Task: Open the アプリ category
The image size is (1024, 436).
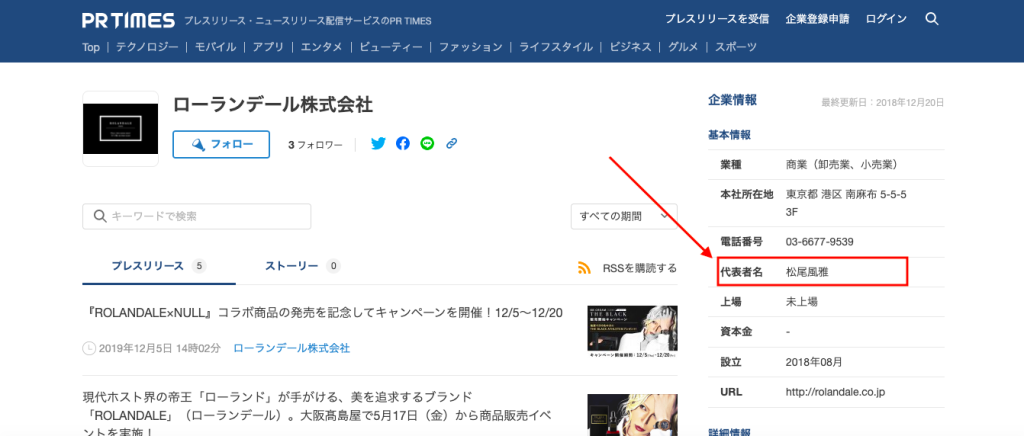Action: click(268, 47)
